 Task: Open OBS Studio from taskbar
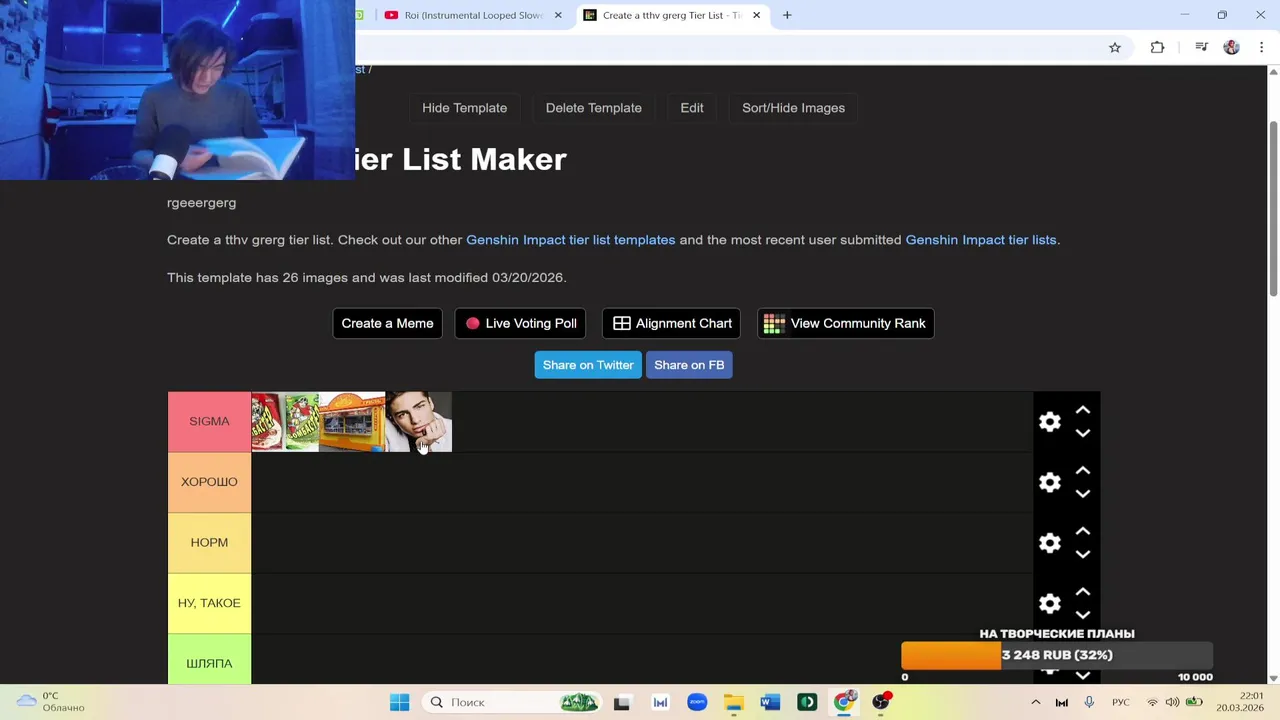[x=881, y=702]
